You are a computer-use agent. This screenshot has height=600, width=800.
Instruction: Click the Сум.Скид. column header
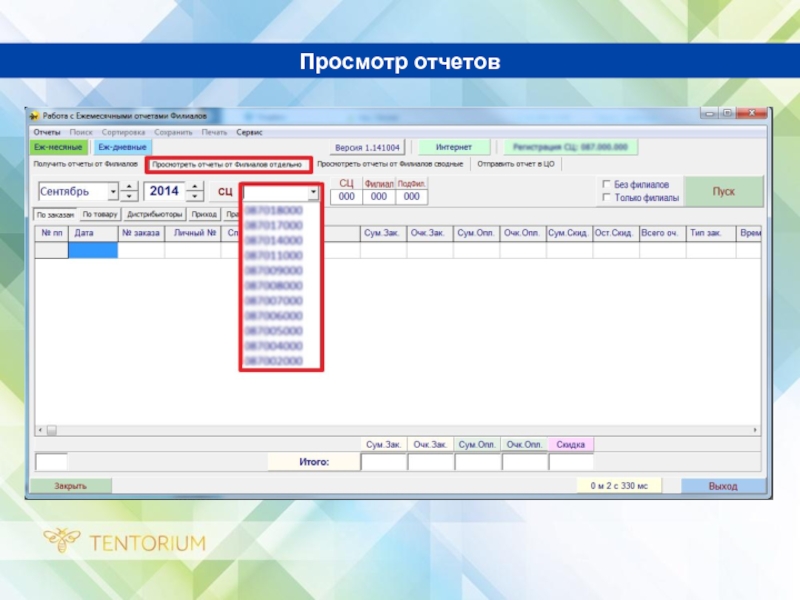coord(569,233)
